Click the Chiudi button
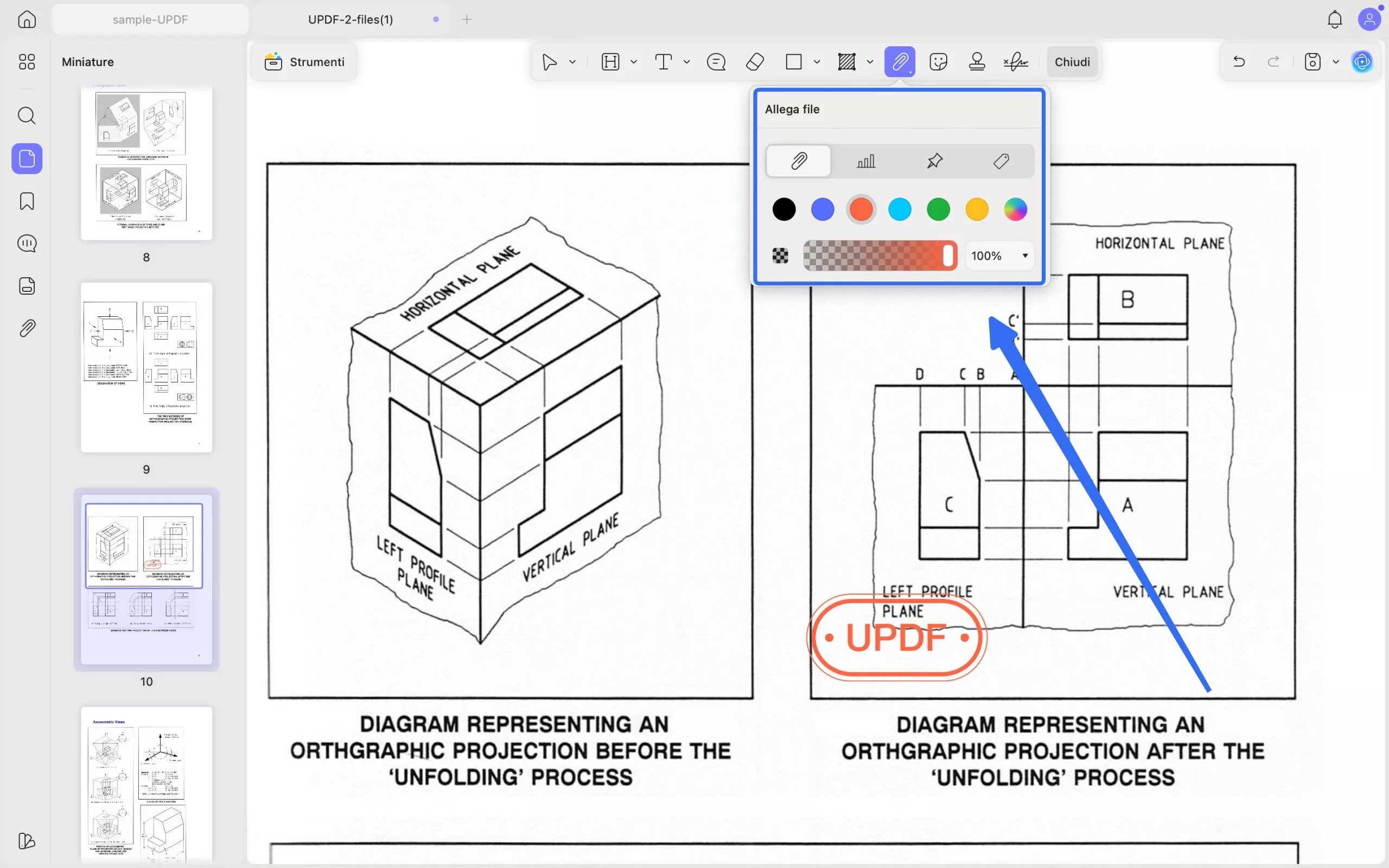This screenshot has width=1389, height=868. [x=1072, y=62]
